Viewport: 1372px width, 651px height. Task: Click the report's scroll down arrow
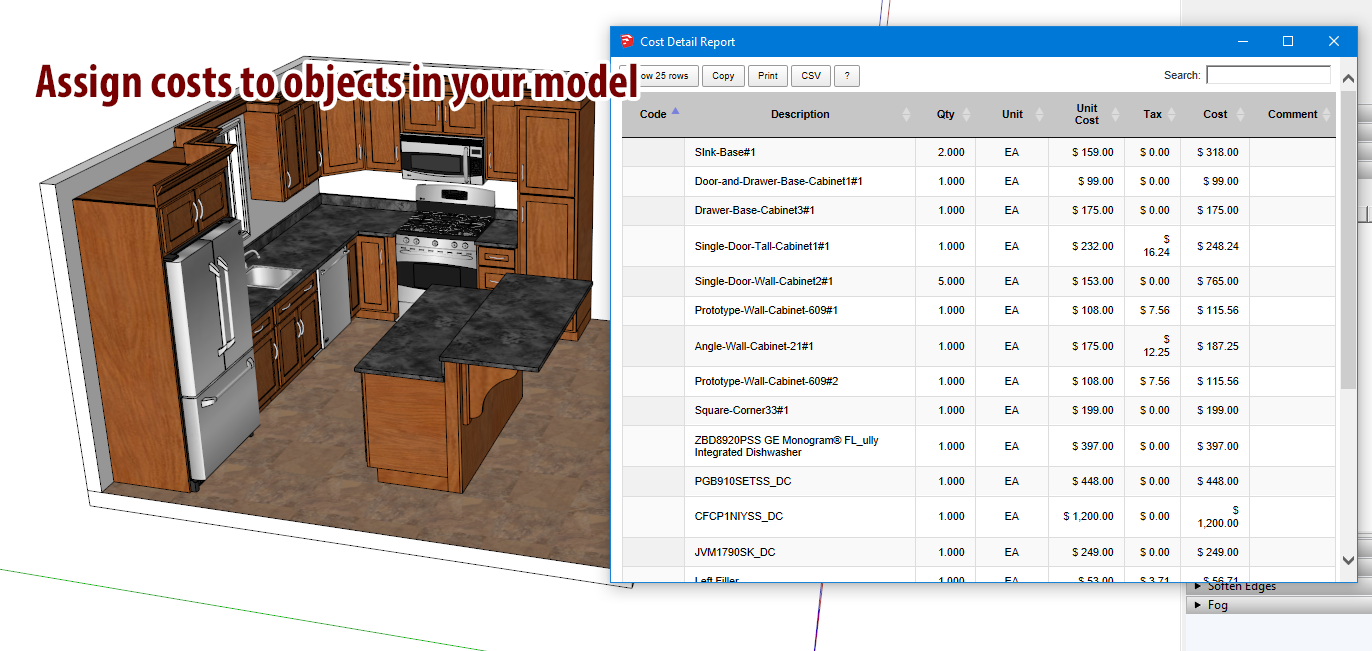point(1347,561)
